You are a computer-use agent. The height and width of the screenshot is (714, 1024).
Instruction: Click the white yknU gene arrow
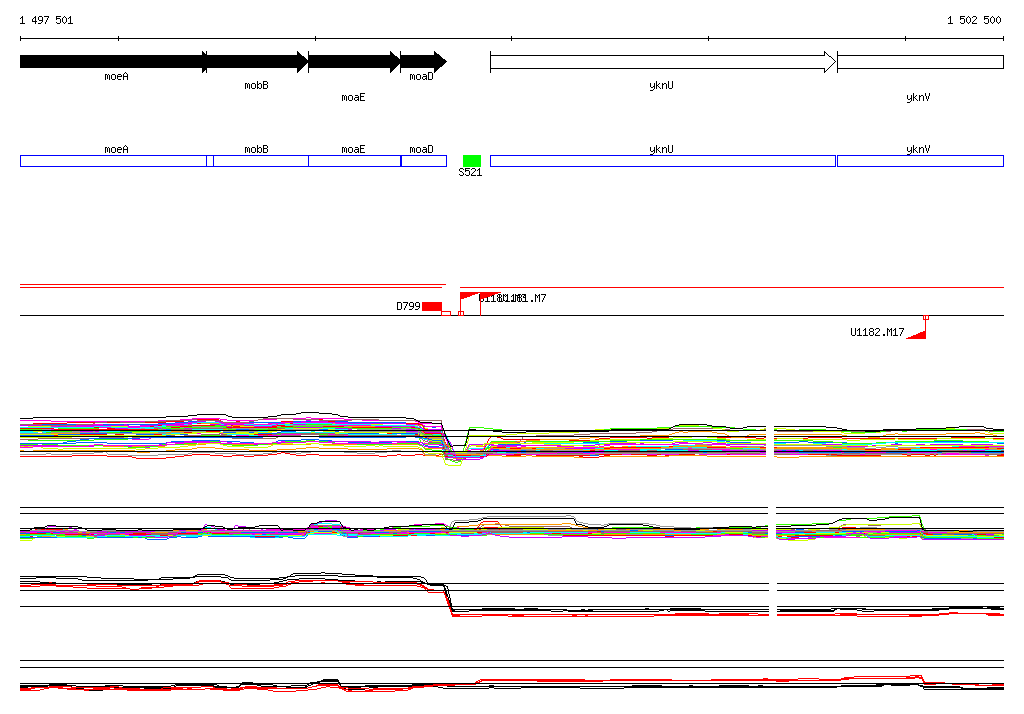pos(663,62)
